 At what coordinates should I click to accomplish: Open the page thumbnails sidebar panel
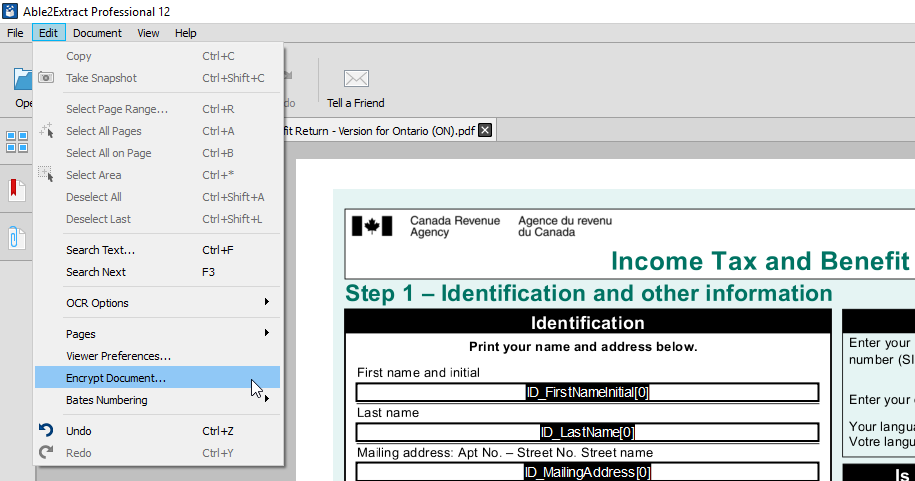coord(17,142)
